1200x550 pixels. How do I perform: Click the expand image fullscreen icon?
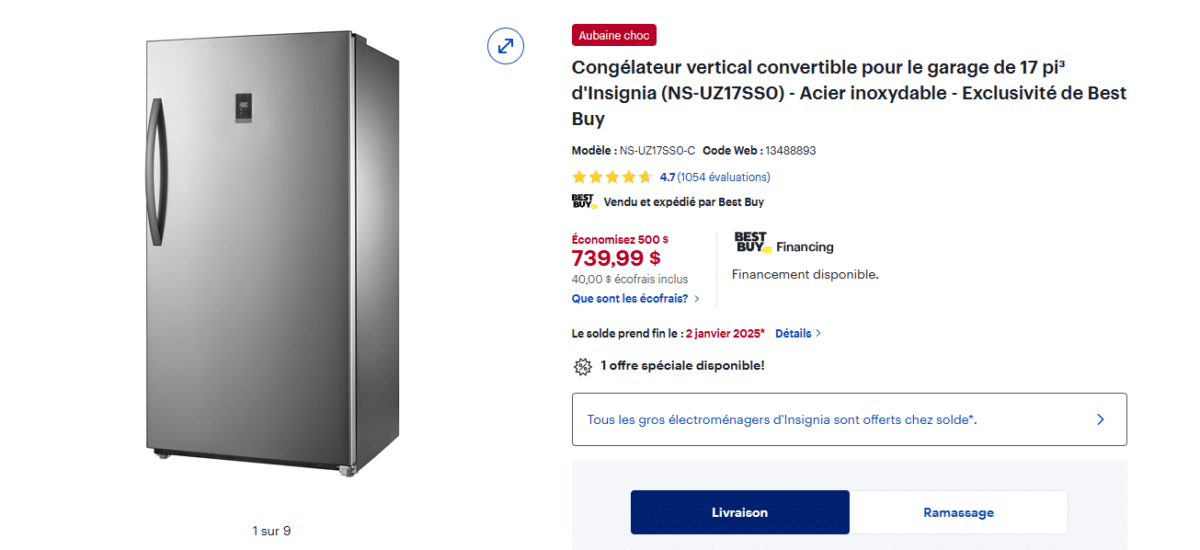click(x=506, y=45)
